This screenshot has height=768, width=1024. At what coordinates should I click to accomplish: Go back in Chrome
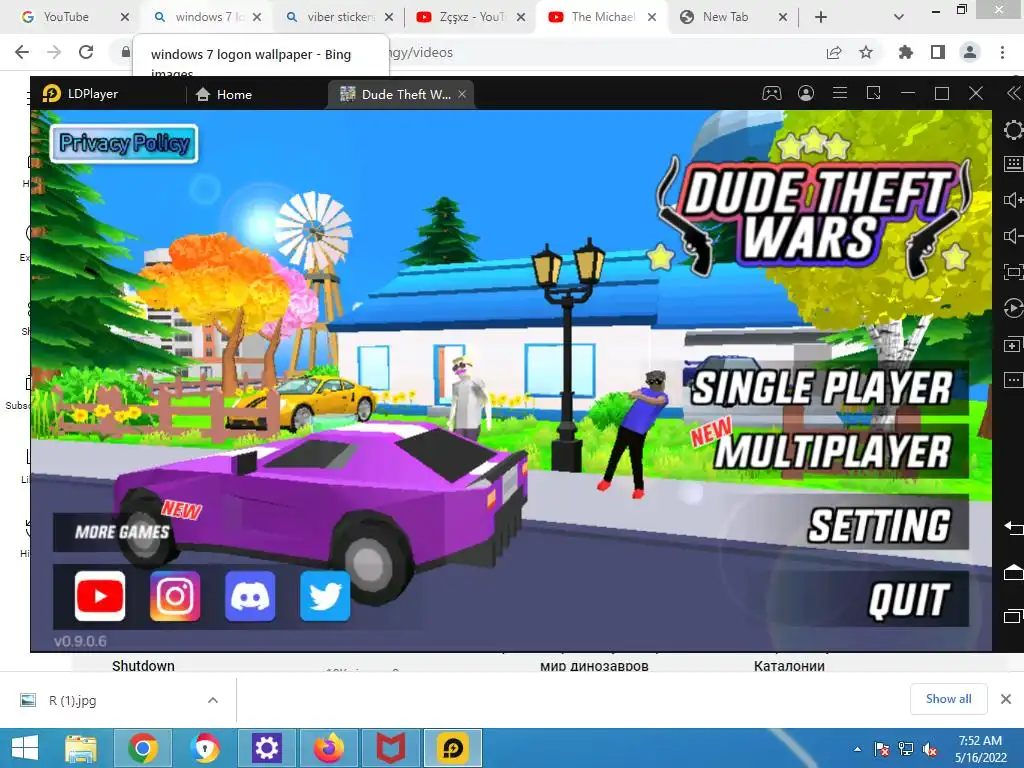click(x=22, y=52)
